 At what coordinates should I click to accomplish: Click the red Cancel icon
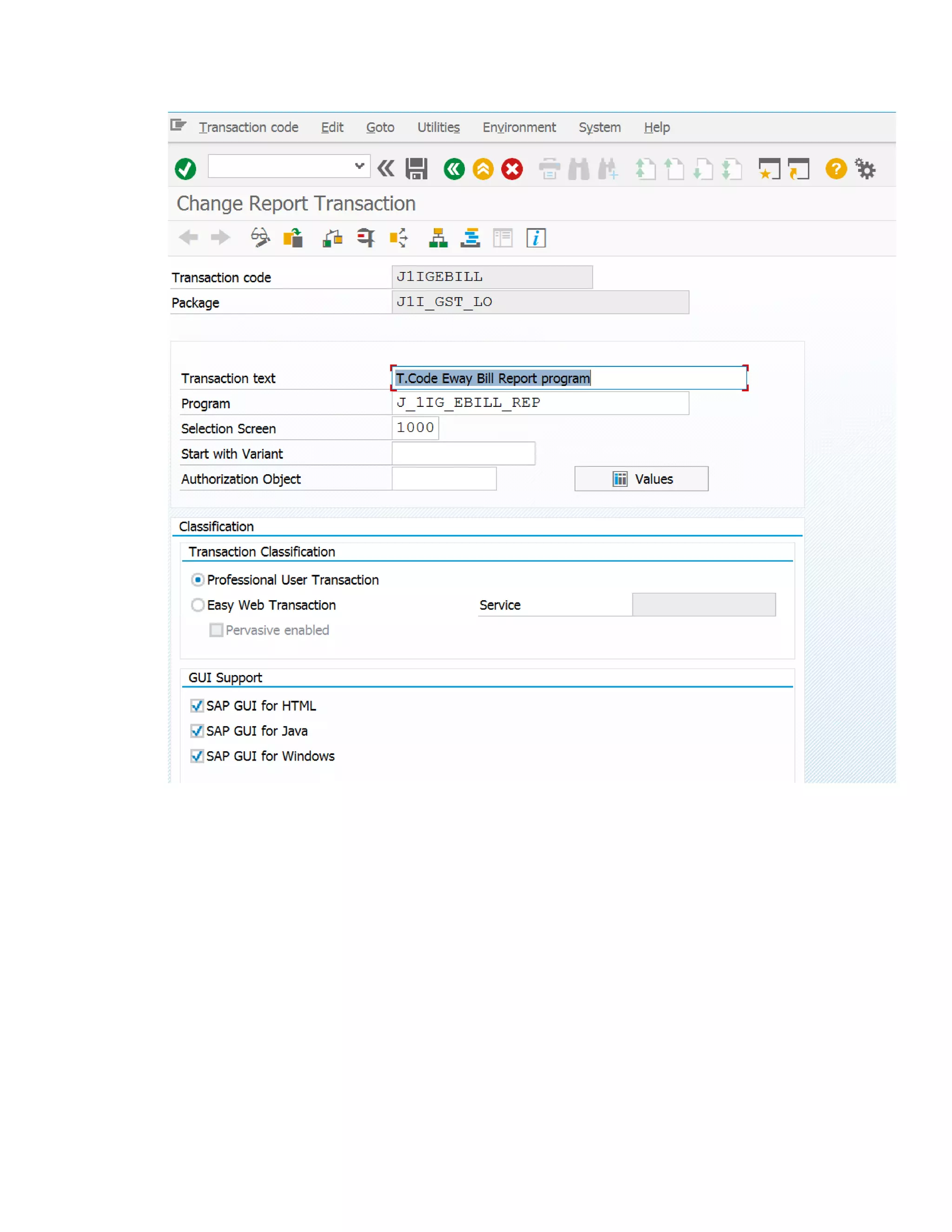[512, 169]
